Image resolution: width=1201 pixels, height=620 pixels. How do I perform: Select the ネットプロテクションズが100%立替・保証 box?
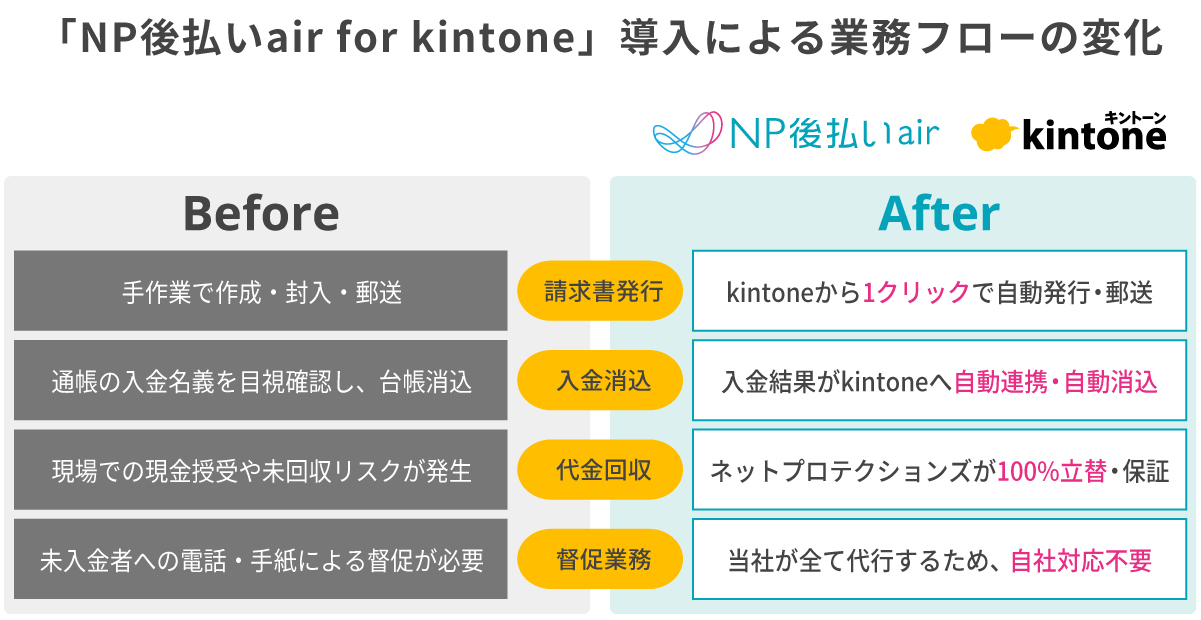point(939,470)
